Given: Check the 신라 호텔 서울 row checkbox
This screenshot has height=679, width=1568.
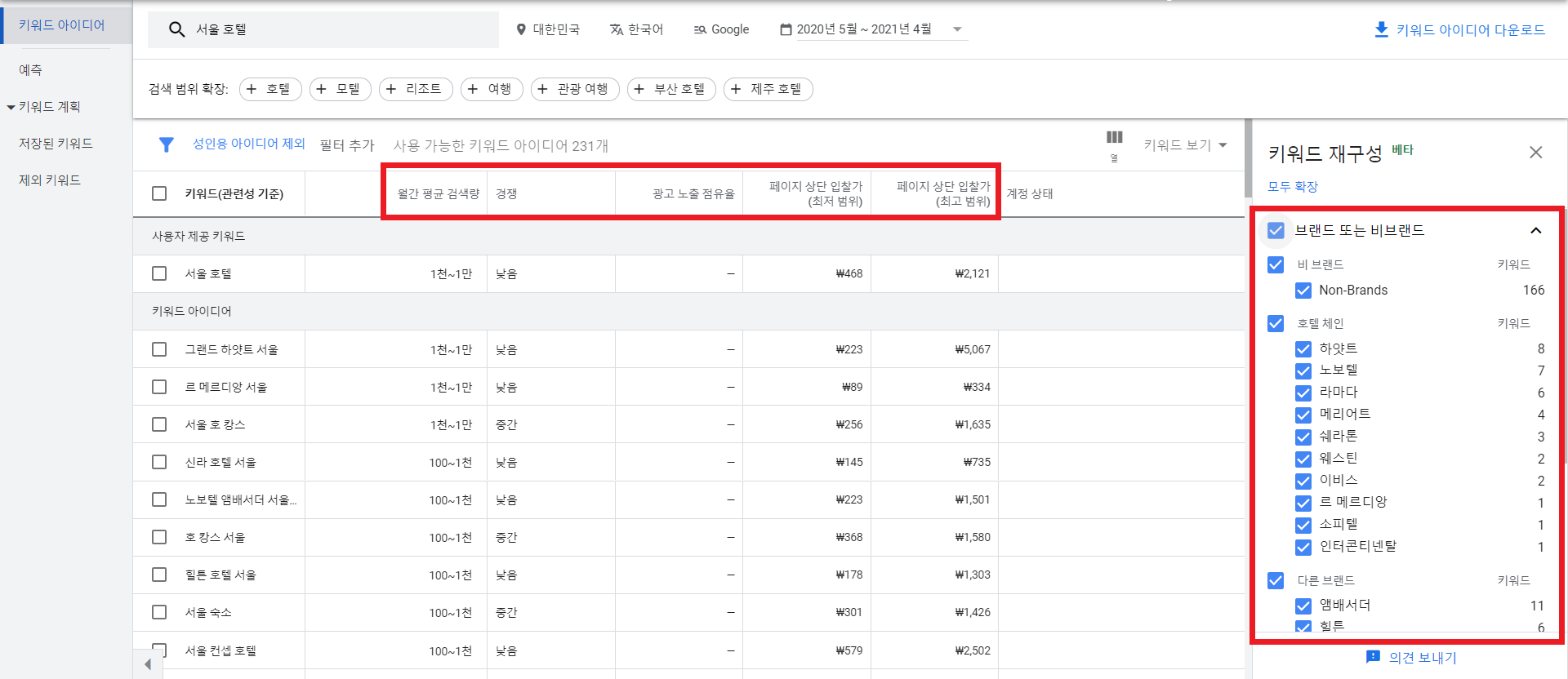Looking at the screenshot, I should pos(159,462).
